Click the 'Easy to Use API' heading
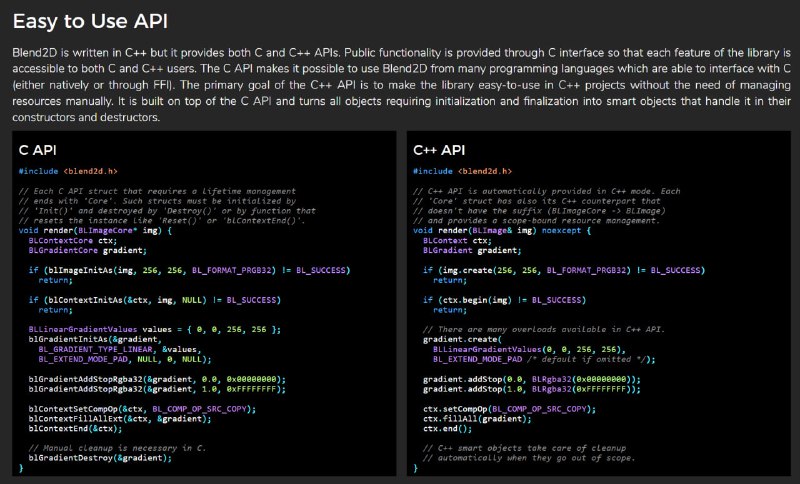 click(x=90, y=21)
